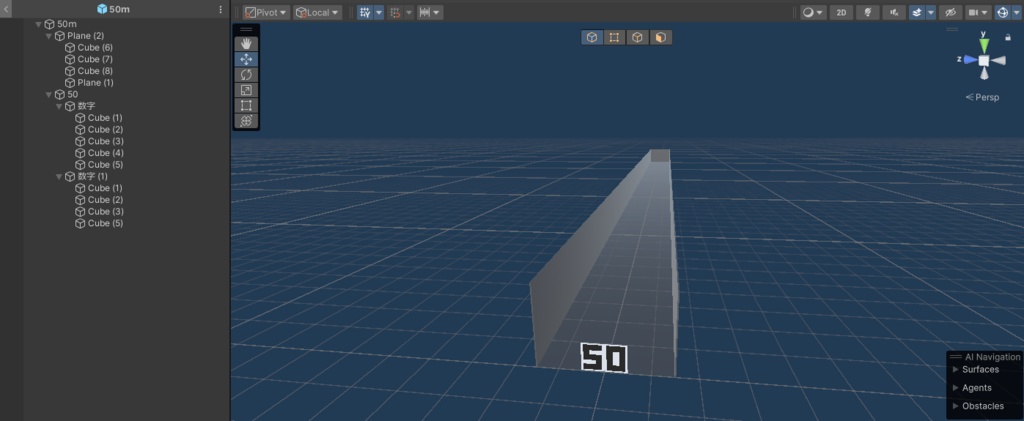The height and width of the screenshot is (421, 1024).
Task: Click the scene gizmo lock icon
Action: (x=1008, y=38)
